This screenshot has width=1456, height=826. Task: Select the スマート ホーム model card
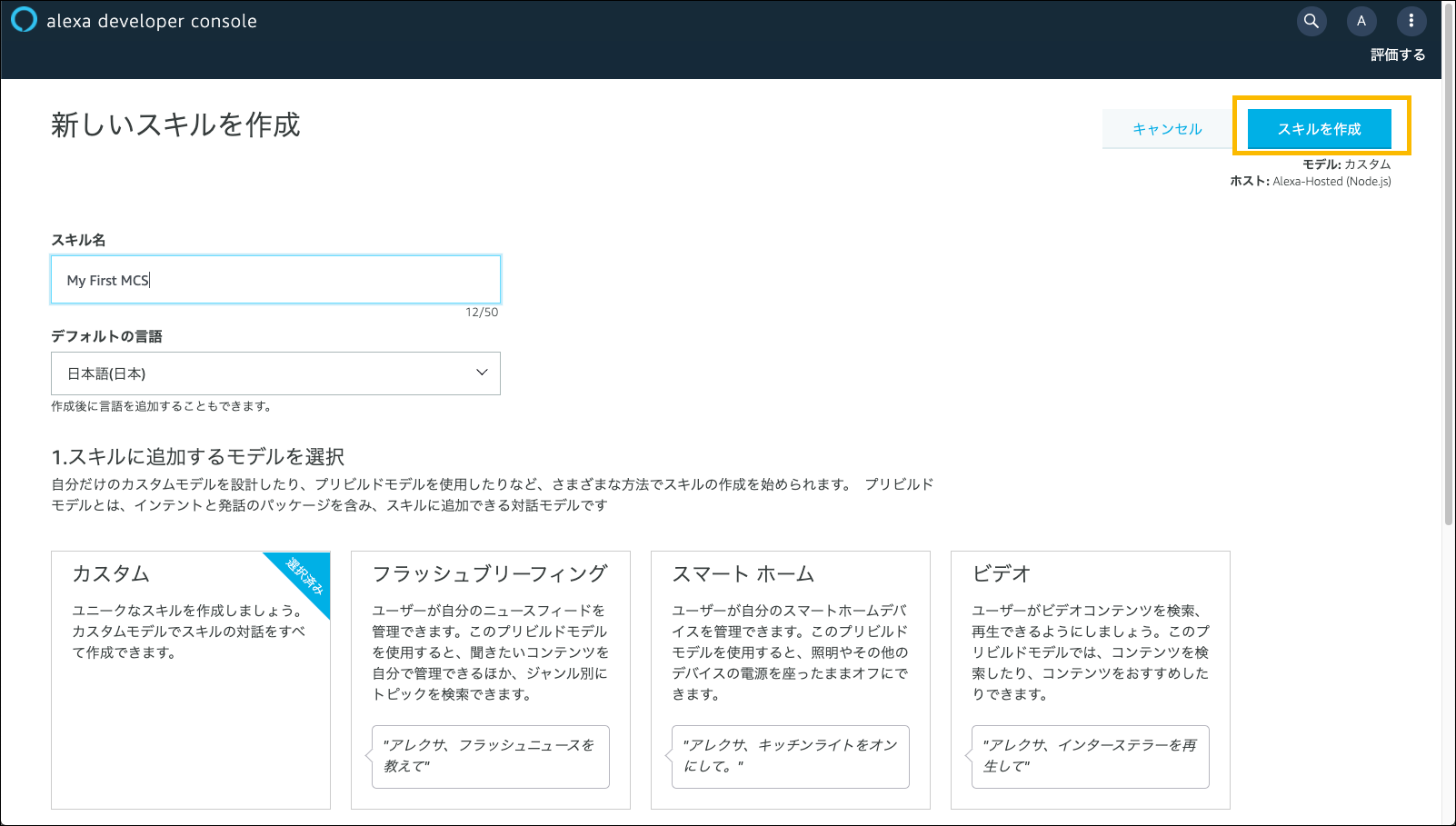790,636
